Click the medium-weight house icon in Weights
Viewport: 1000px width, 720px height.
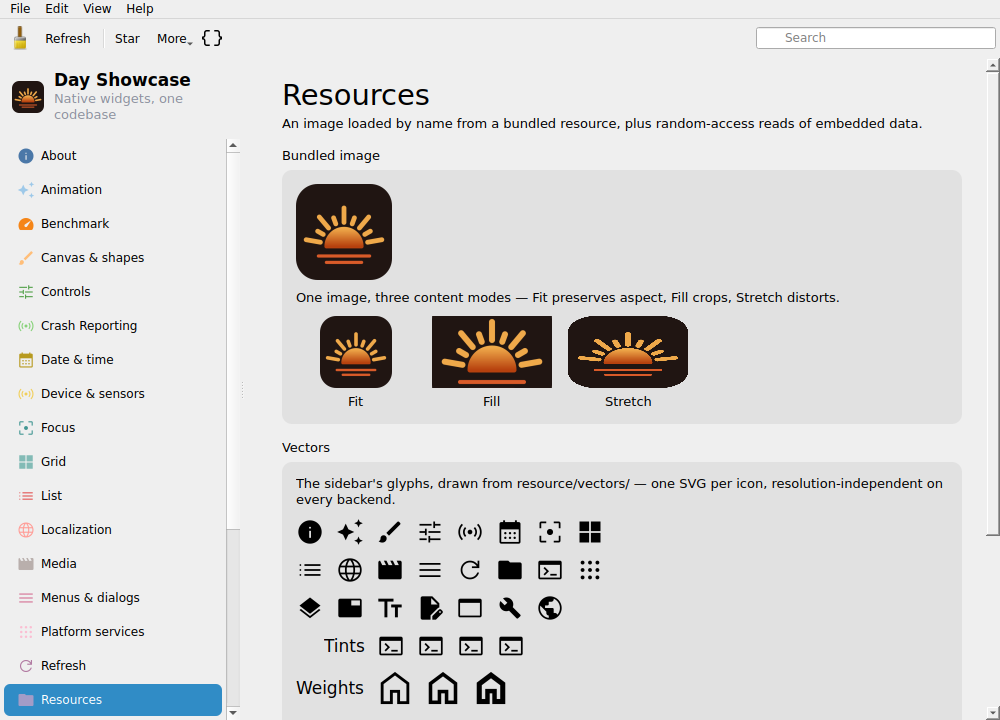(443, 689)
